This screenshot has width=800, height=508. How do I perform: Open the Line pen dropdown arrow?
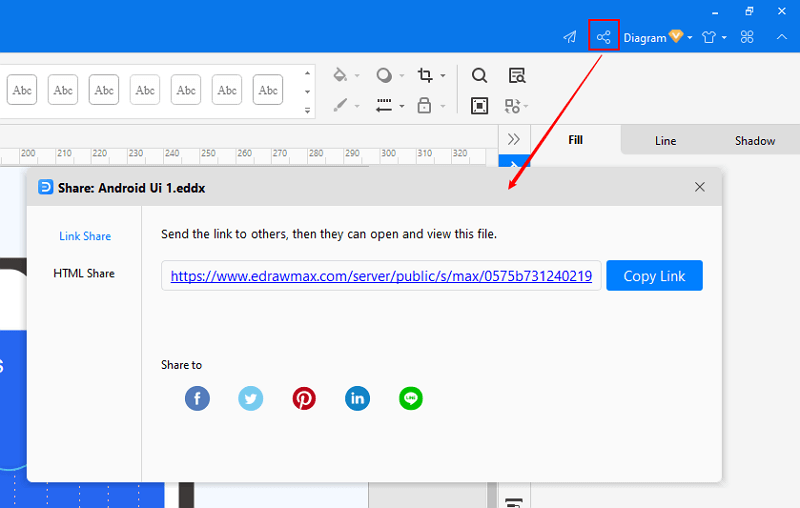pyautogui.click(x=357, y=106)
